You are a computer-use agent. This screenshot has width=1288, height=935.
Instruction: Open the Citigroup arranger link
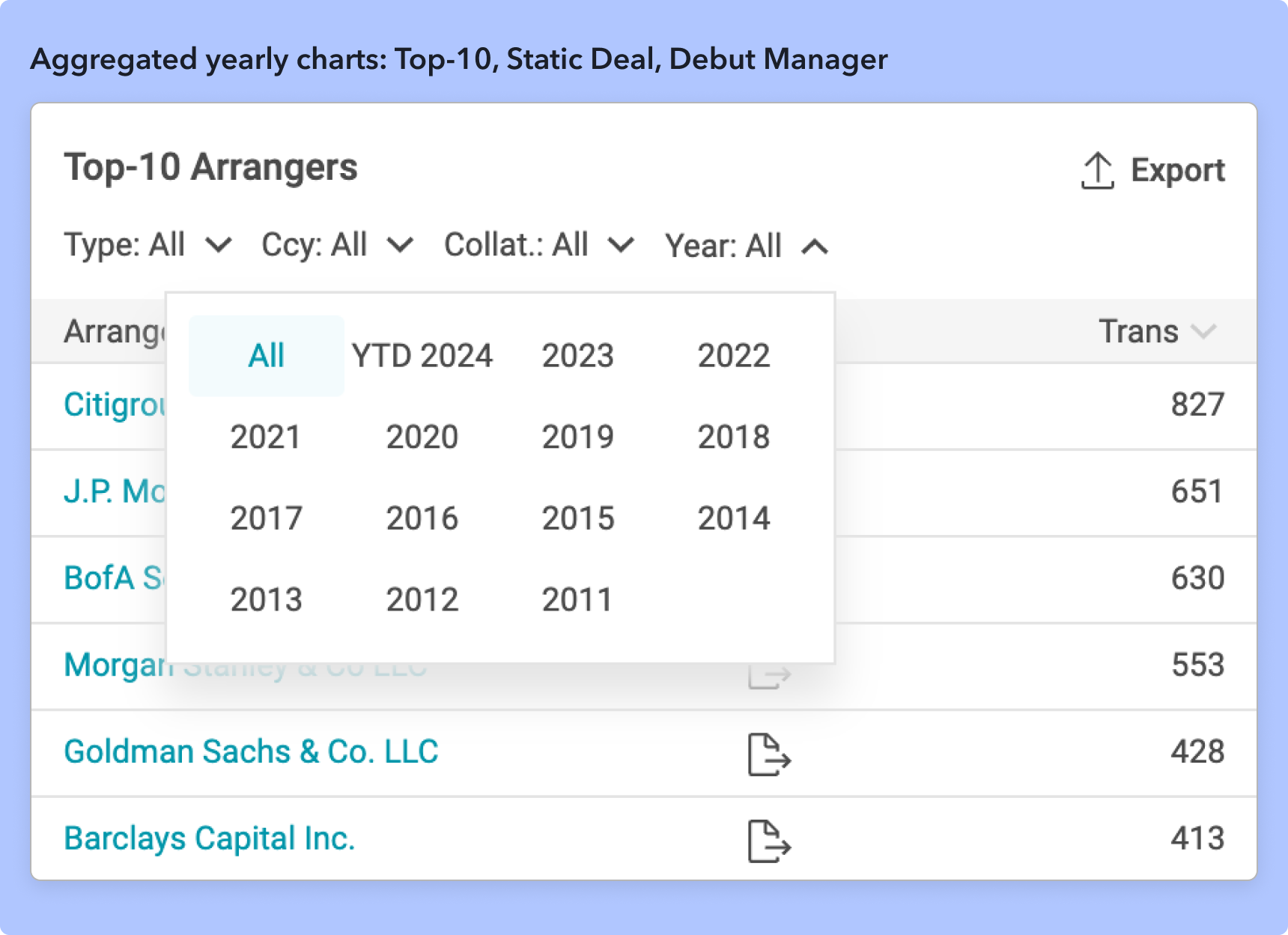coord(114,405)
